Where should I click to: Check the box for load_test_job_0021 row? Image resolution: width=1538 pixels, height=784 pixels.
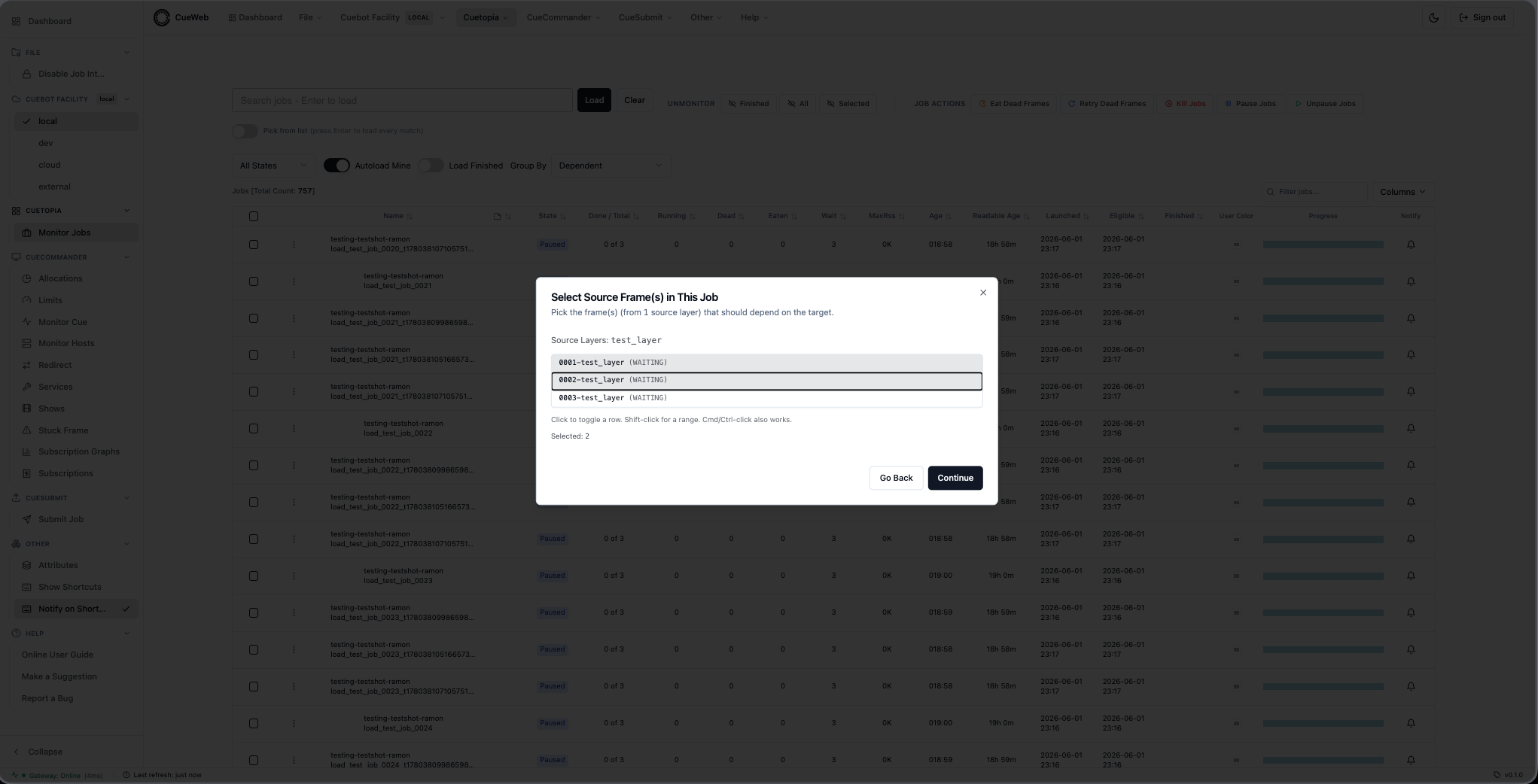(x=254, y=281)
